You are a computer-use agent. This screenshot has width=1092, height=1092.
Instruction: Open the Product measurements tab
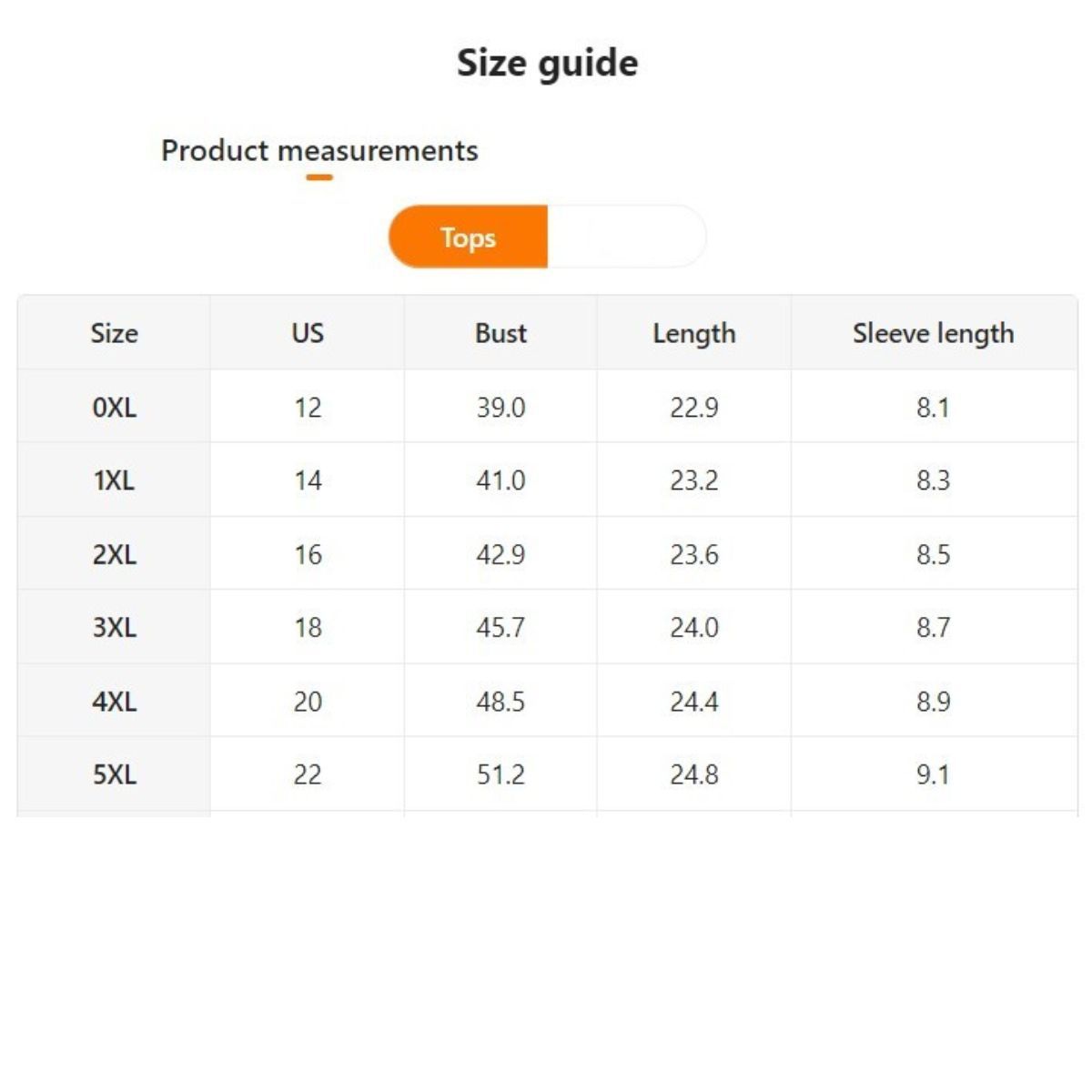(x=319, y=150)
